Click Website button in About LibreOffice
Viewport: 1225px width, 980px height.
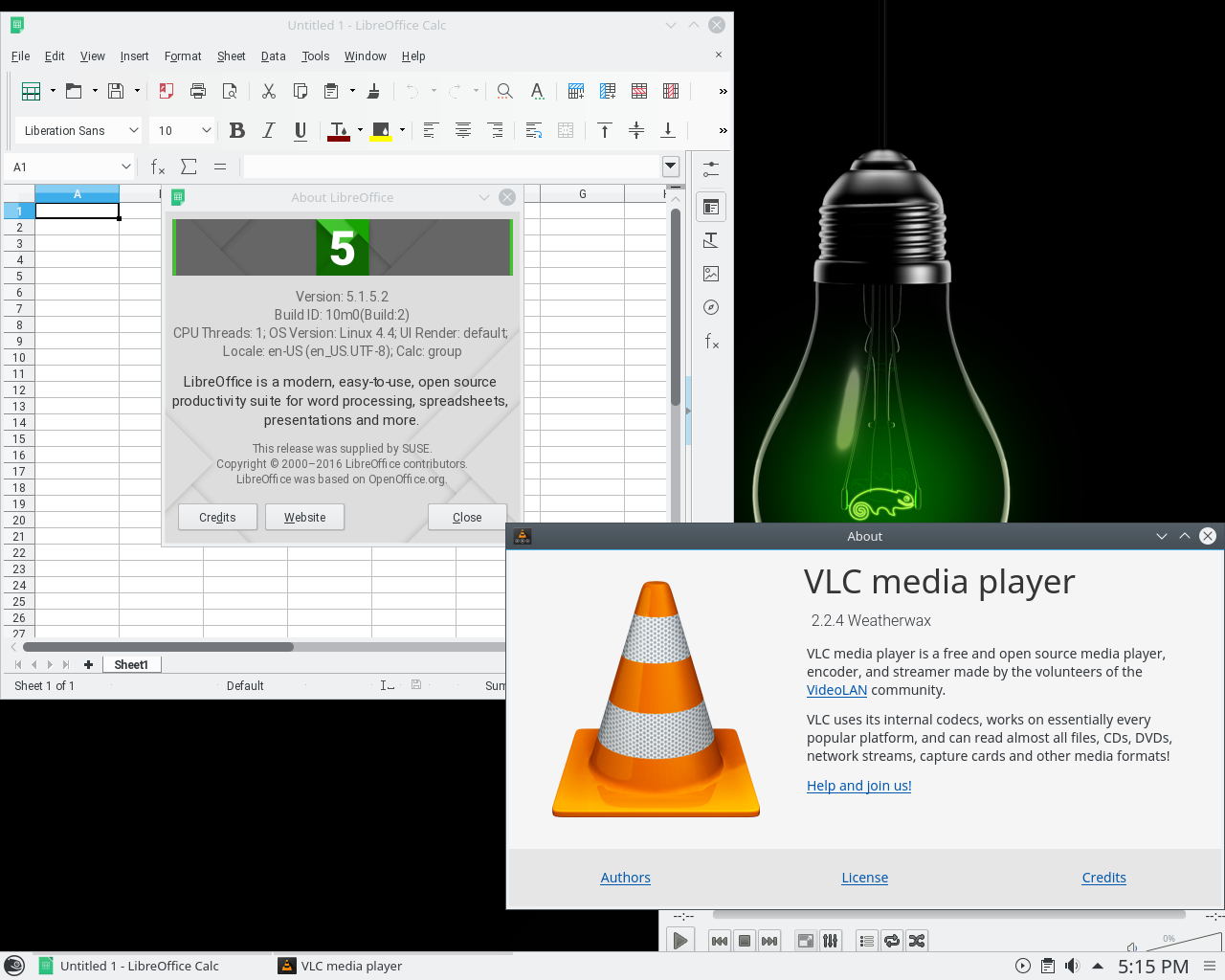pyautogui.click(x=304, y=517)
